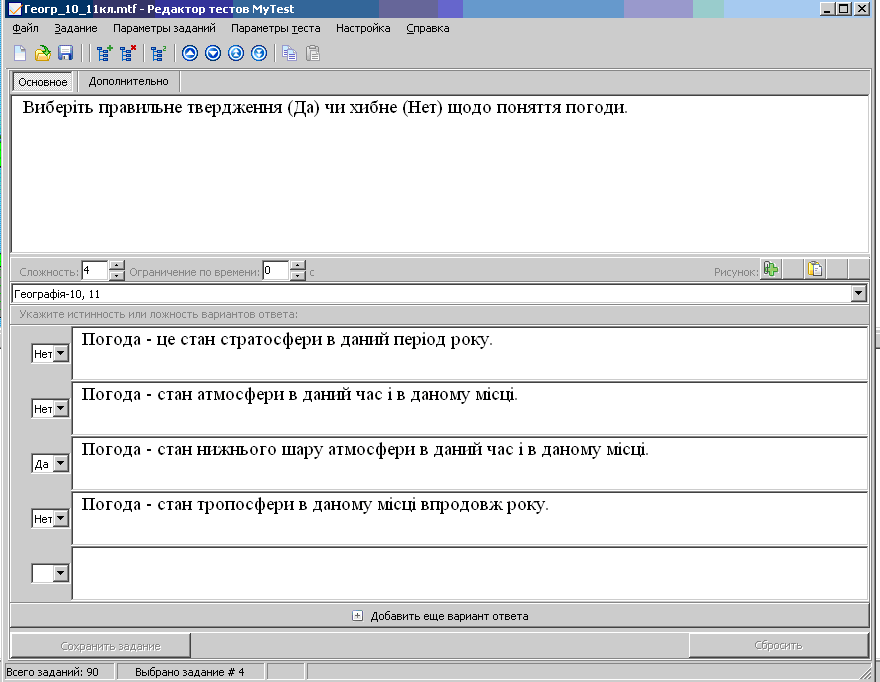Image resolution: width=880 pixels, height=682 pixels.
Task: Click 'Всего заданий: 90' in status bar
Action: tap(52, 672)
